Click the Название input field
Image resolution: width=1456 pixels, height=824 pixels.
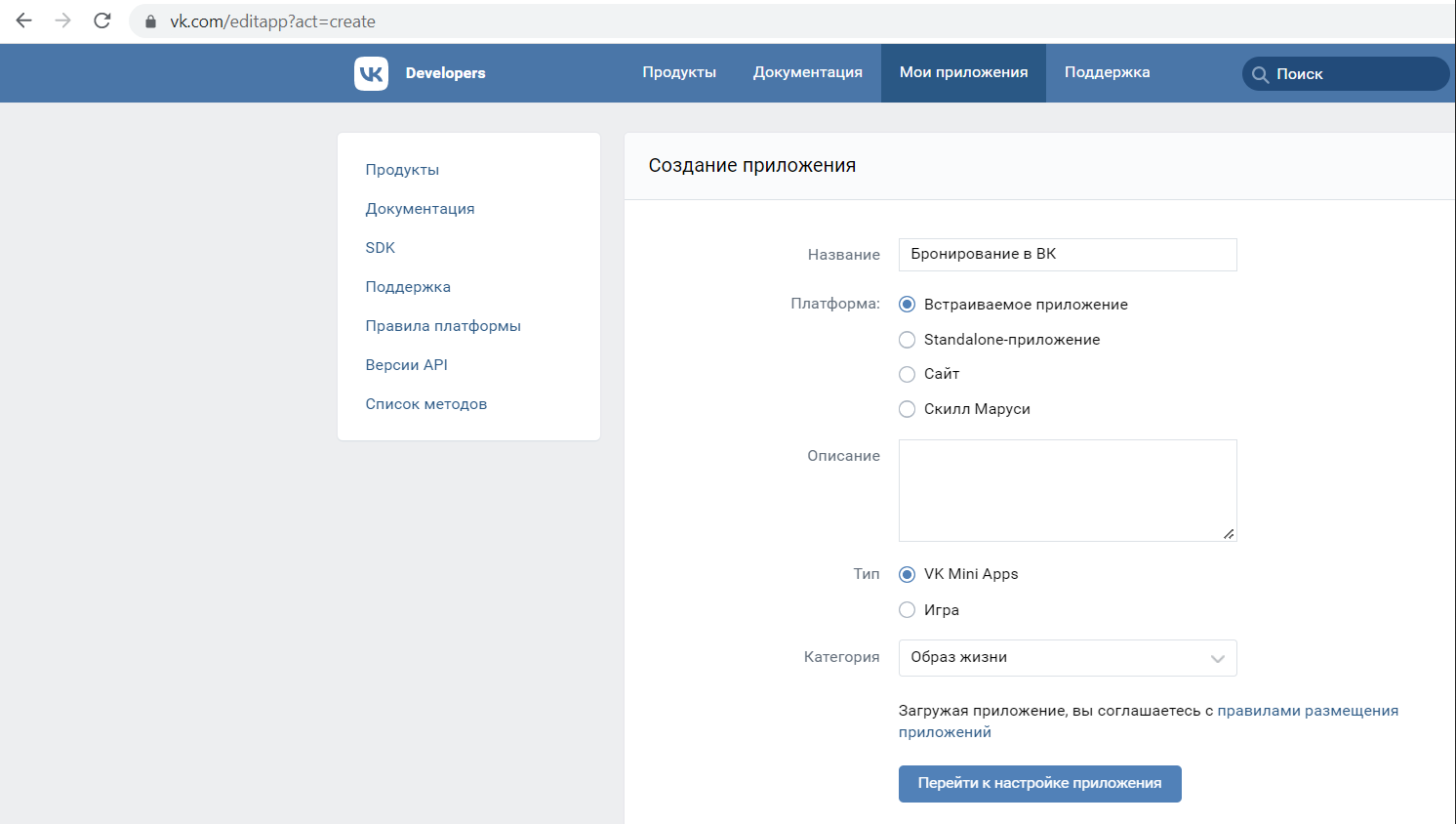(x=1068, y=255)
